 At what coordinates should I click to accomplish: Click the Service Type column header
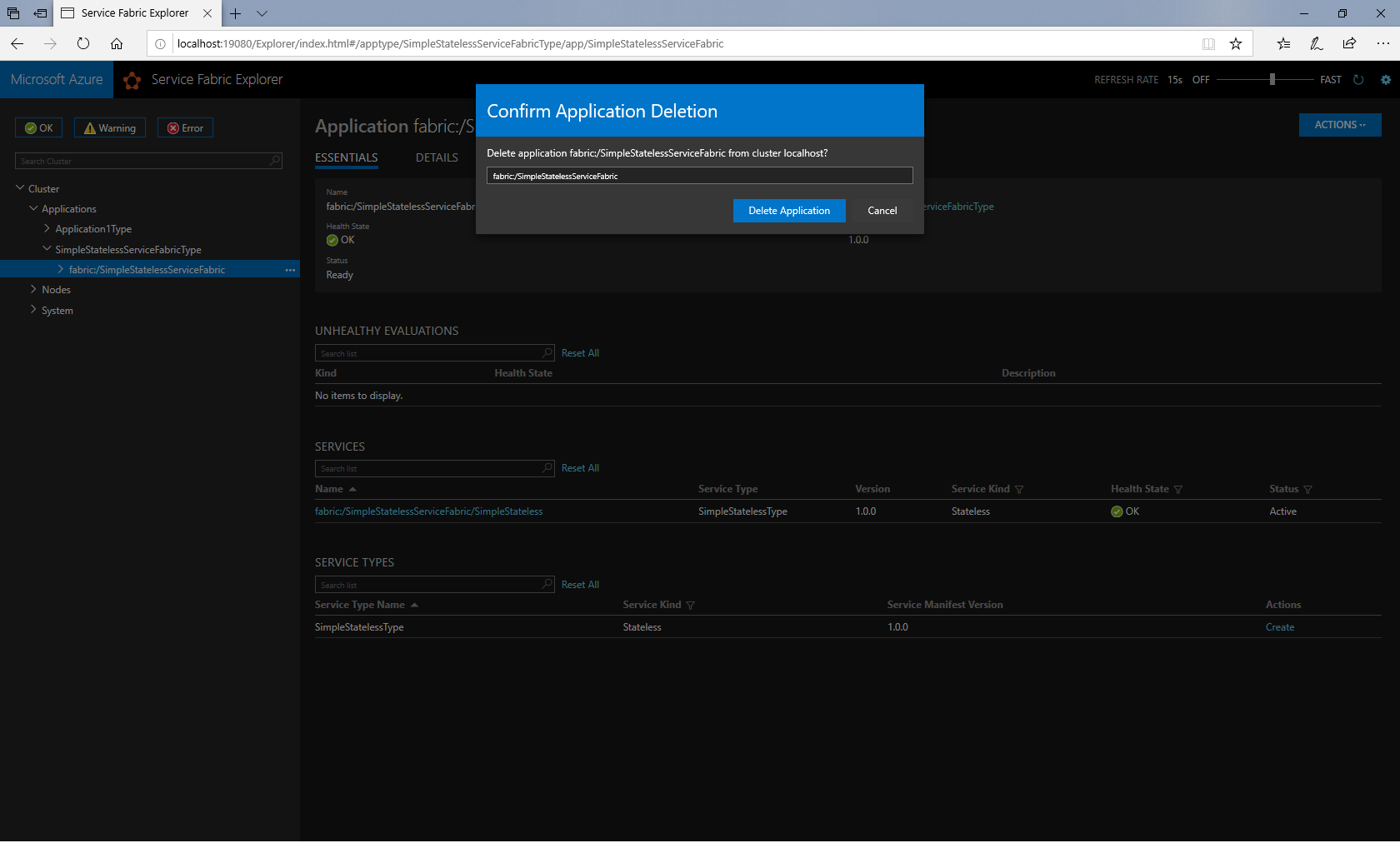[x=727, y=489]
